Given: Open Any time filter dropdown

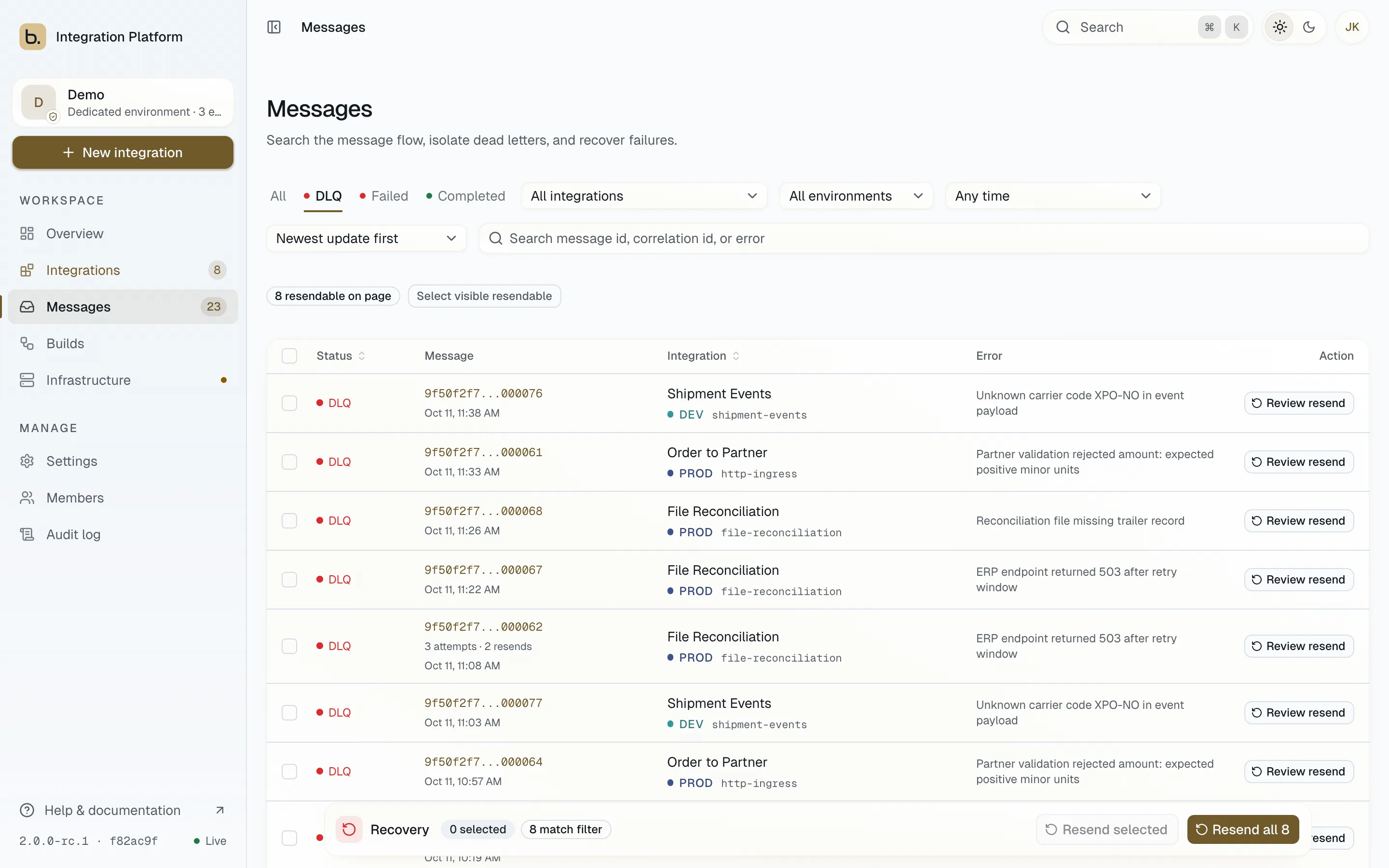Looking at the screenshot, I should point(1053,196).
